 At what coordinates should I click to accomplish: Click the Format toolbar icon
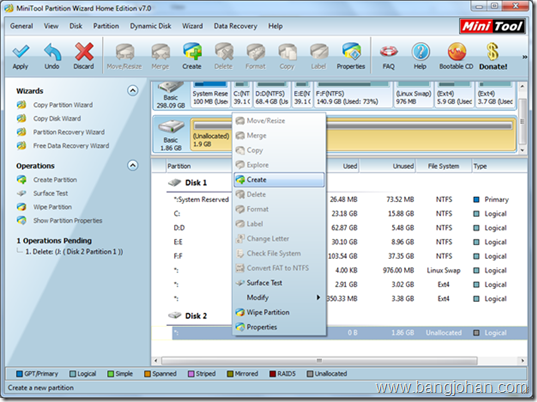coord(255,52)
